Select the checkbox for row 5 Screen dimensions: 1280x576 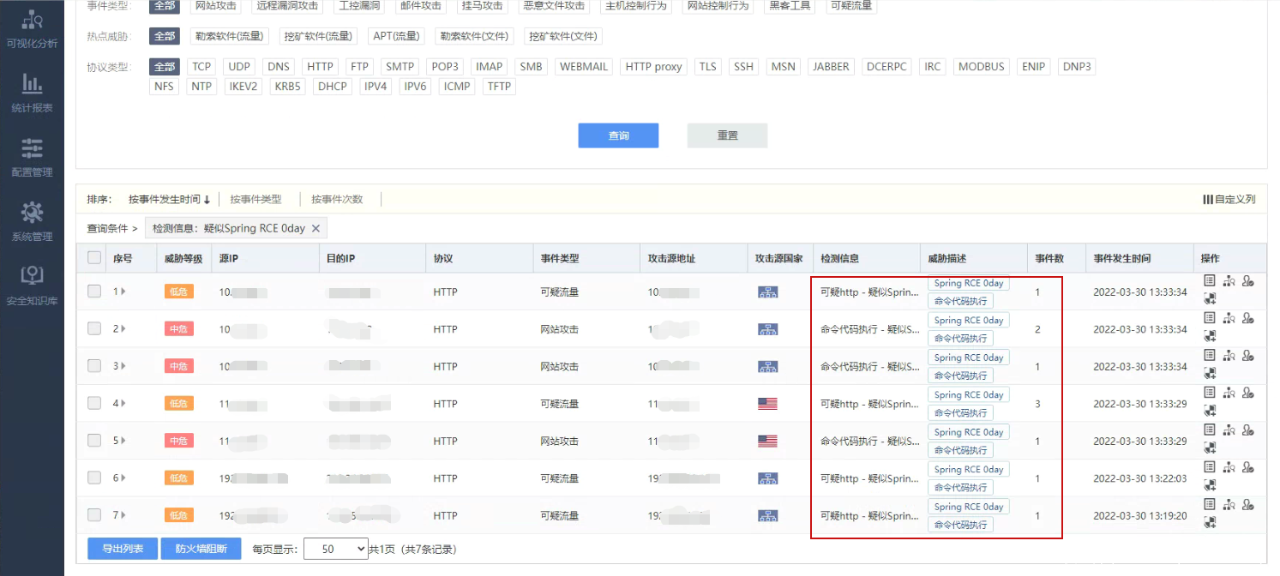(x=94, y=441)
